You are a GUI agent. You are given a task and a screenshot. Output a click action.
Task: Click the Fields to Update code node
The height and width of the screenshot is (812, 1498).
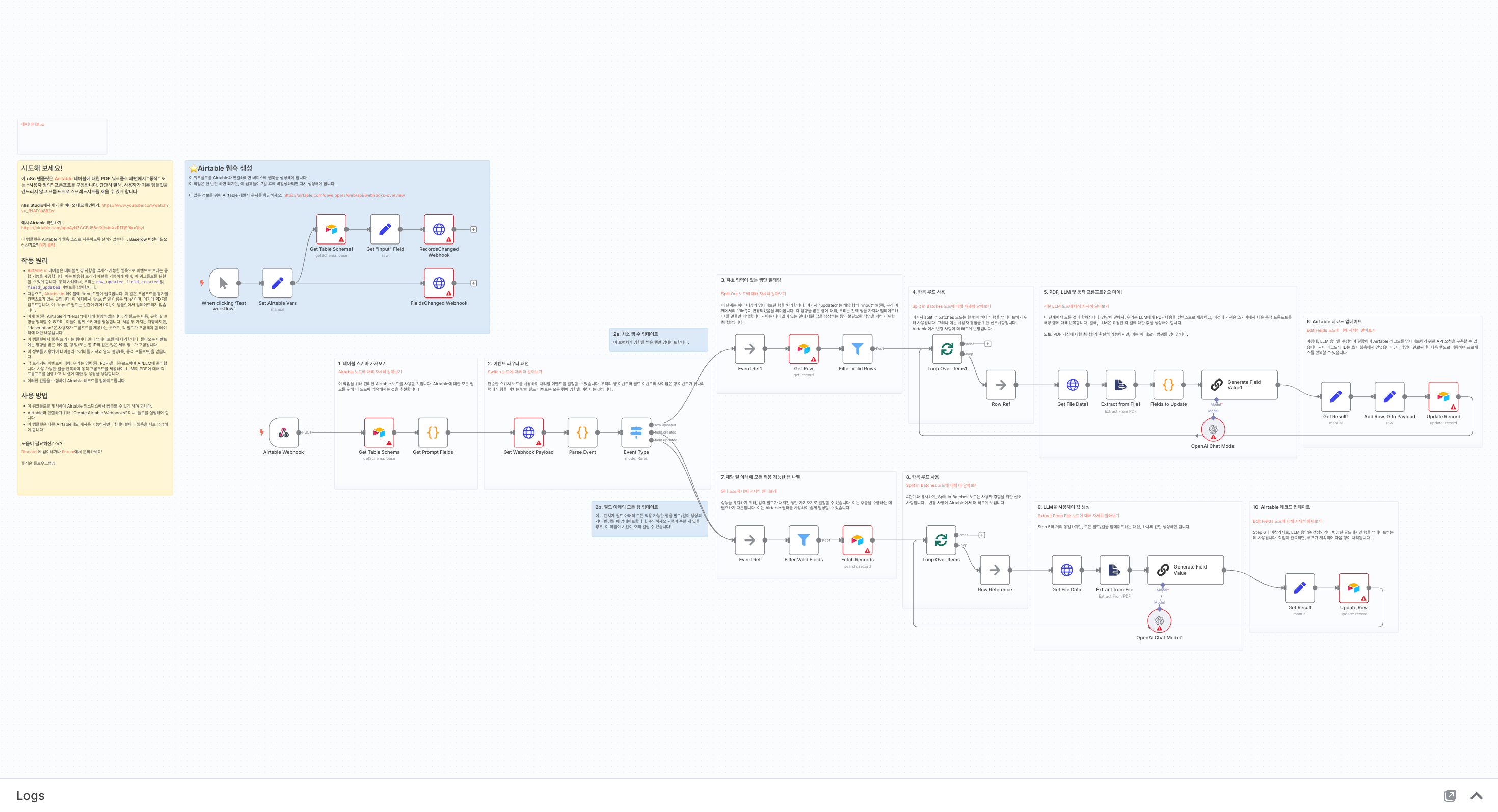[1168, 385]
